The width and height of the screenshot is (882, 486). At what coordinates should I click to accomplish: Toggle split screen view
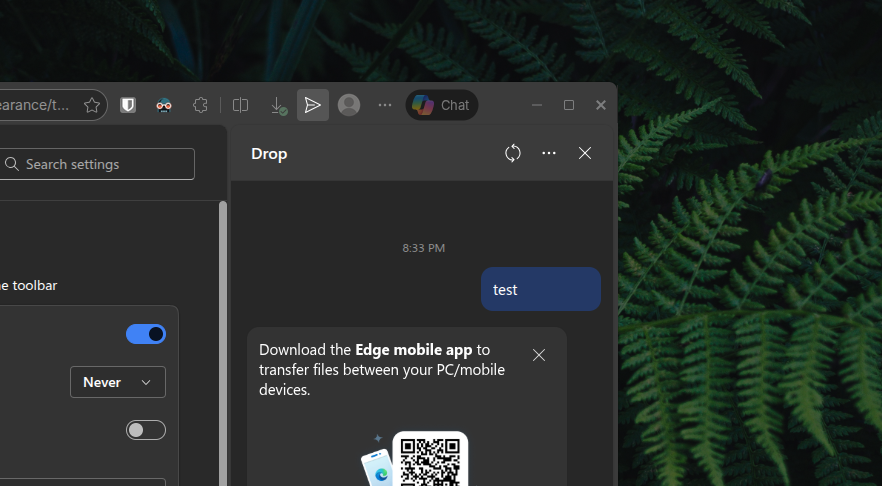[x=240, y=105]
